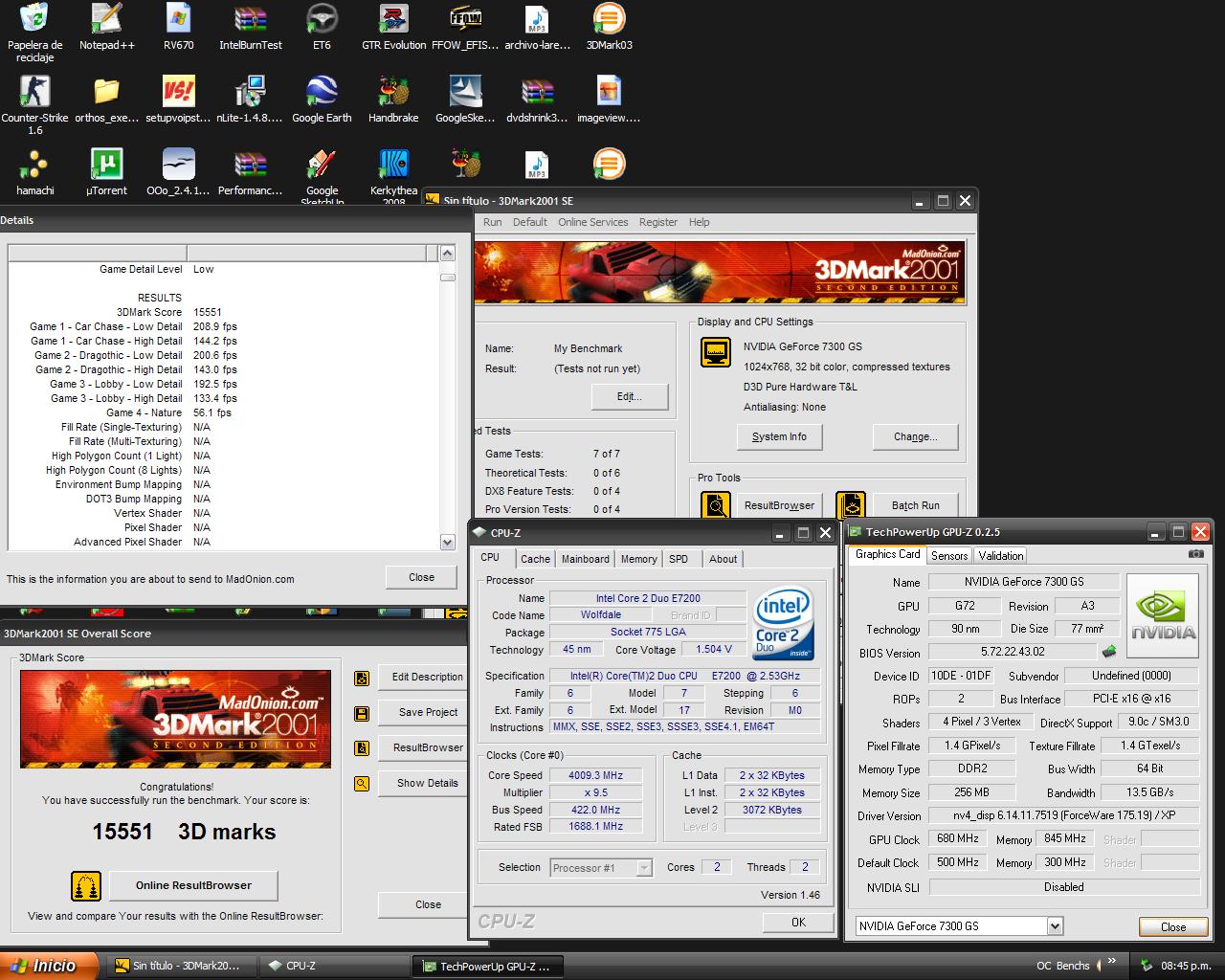Click the Inicio start button
Image resolution: width=1225 pixels, height=980 pixels.
coord(50,966)
